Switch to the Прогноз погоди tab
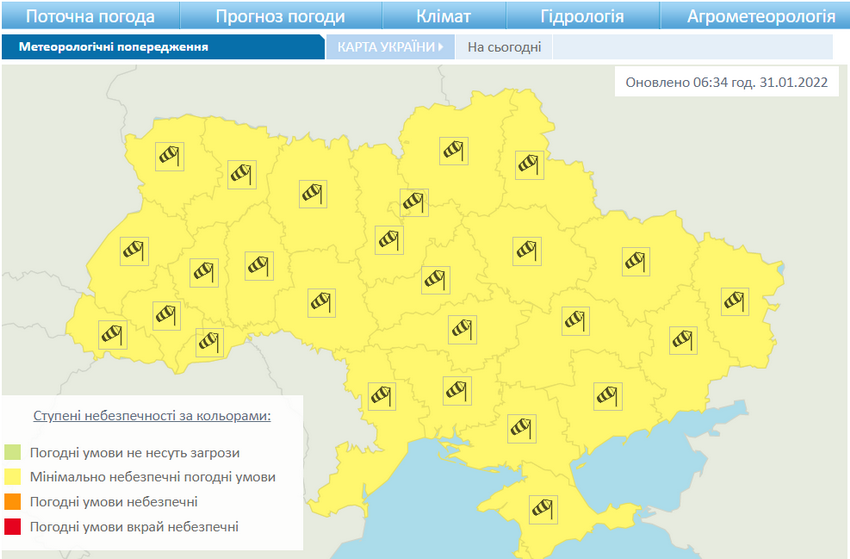Image resolution: width=850 pixels, height=559 pixels. (281, 16)
